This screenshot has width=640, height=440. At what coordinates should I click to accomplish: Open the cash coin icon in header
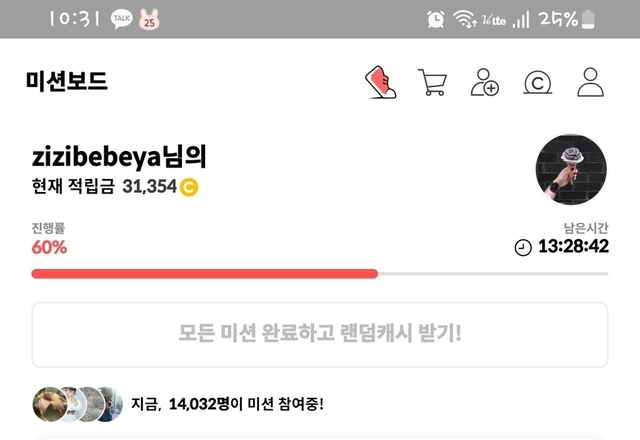coord(538,82)
